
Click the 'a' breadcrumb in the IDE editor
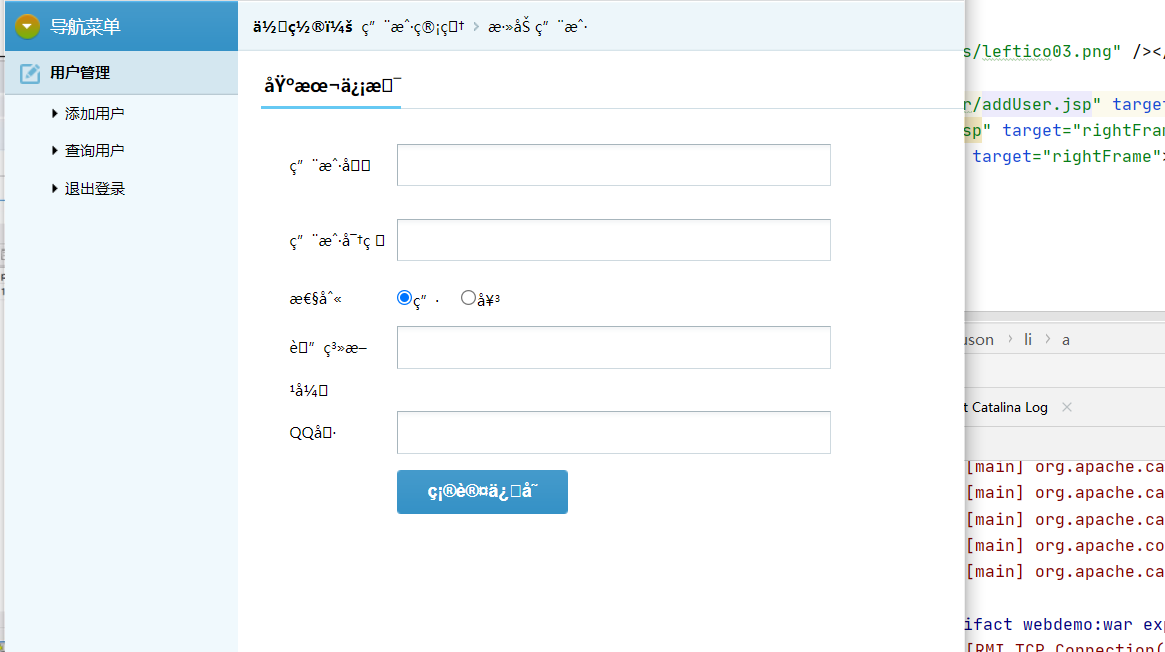(x=1065, y=340)
